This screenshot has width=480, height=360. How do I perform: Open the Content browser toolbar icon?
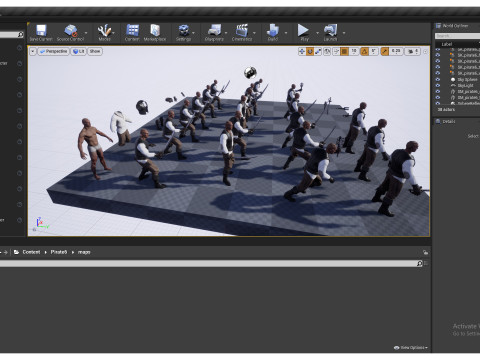coord(132,32)
